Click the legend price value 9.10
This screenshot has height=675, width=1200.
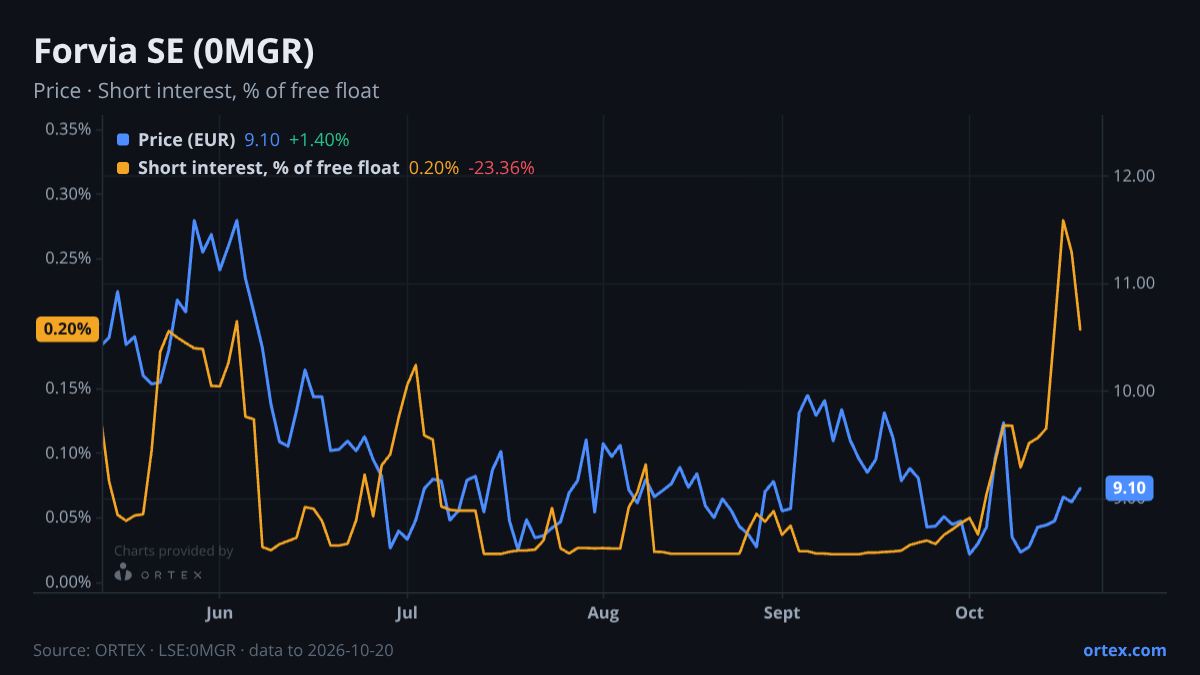(262, 140)
